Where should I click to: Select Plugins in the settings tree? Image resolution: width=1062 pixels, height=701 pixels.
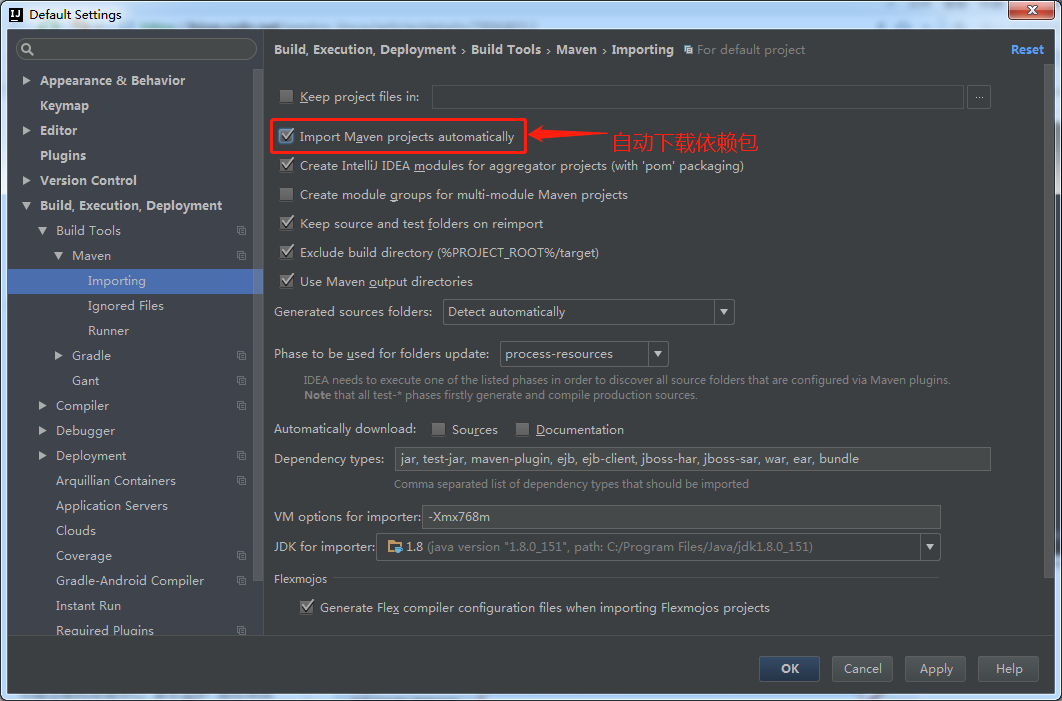(x=63, y=156)
